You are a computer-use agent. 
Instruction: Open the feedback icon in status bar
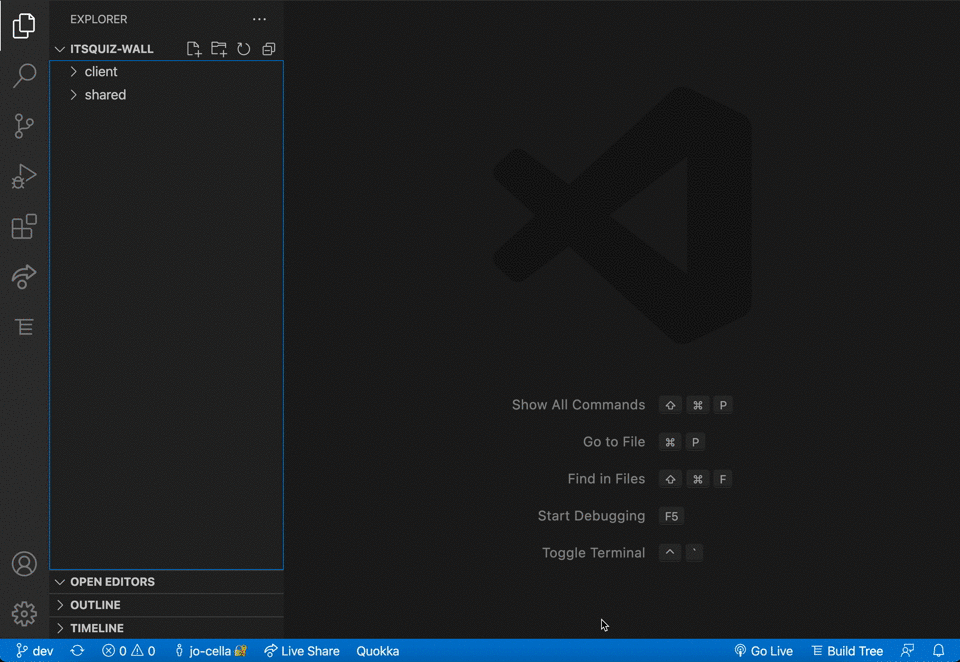[907, 651]
